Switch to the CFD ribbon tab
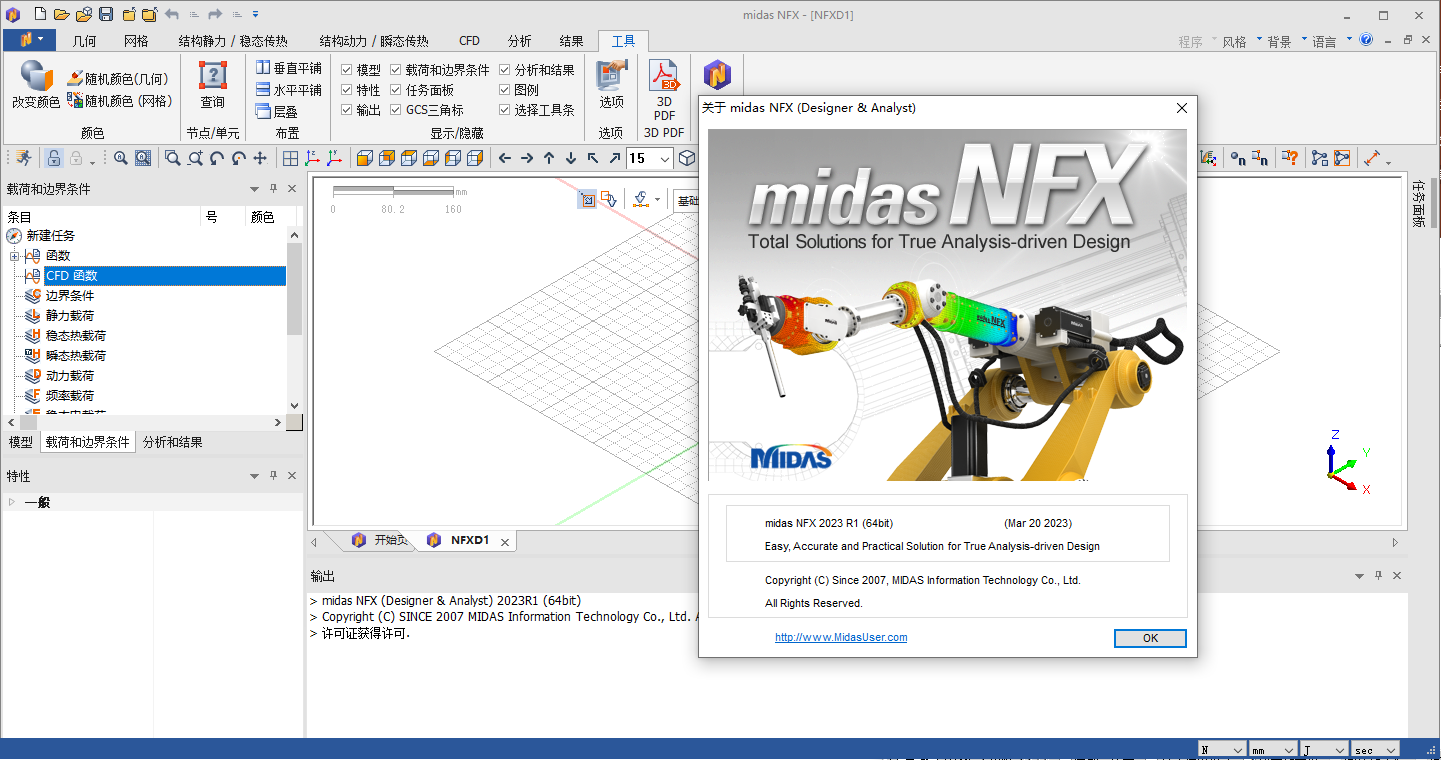This screenshot has width=1441, height=760. click(x=469, y=41)
